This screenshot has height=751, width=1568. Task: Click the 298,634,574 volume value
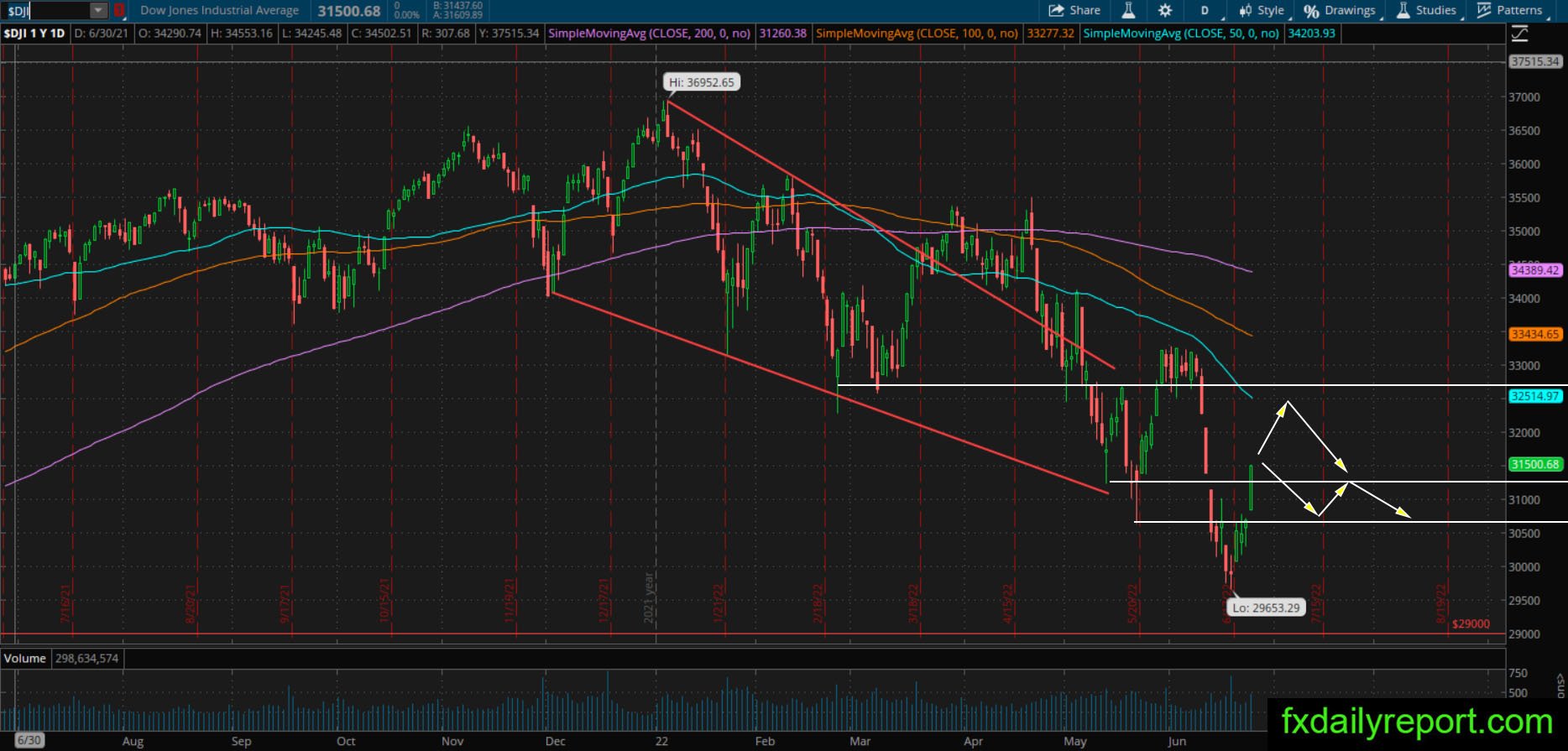87,659
